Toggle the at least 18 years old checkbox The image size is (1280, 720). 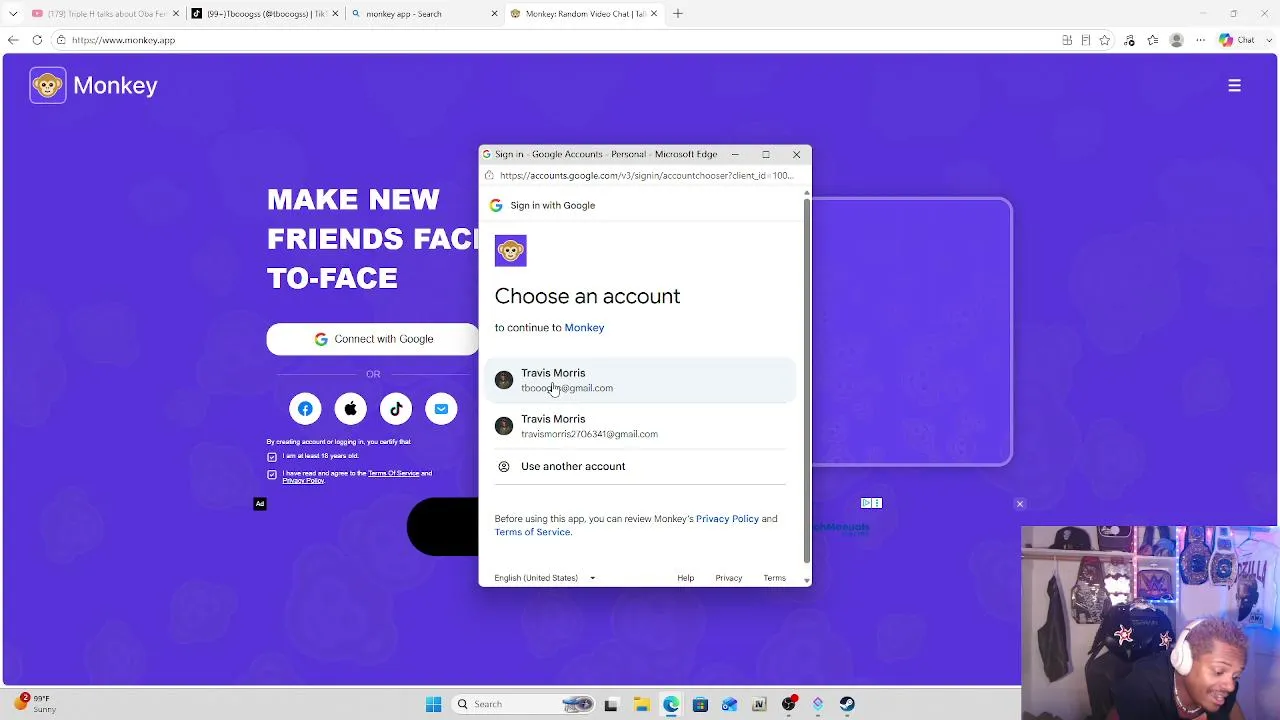[272, 457]
